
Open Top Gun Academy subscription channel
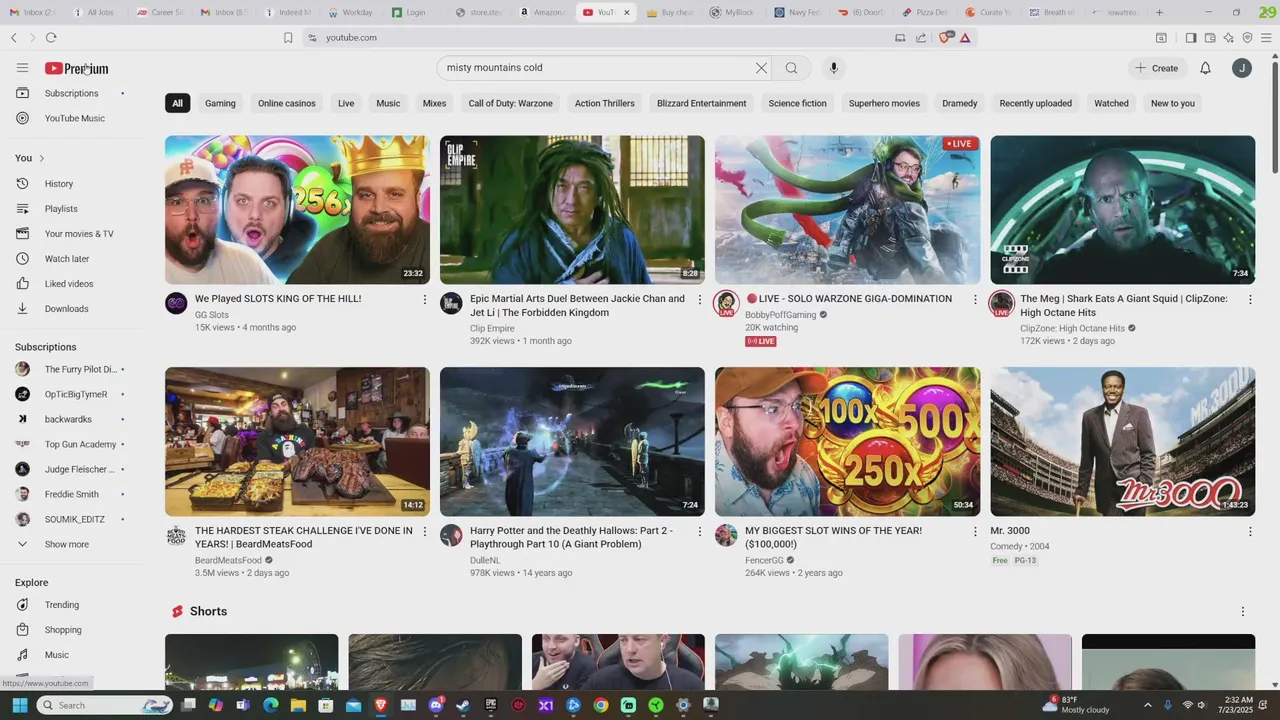click(70, 444)
